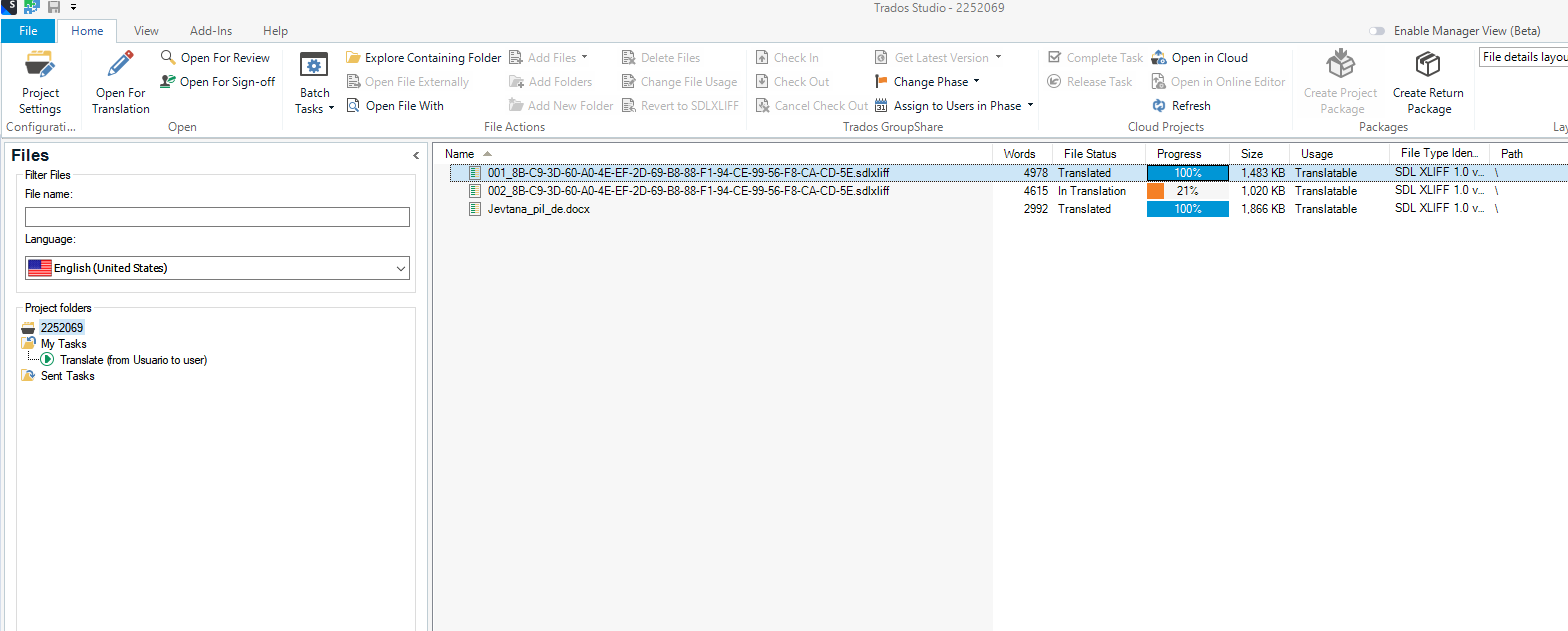Click Revert to SDLXLIFF
Image resolution: width=1568 pixels, height=631 pixels.
point(680,106)
